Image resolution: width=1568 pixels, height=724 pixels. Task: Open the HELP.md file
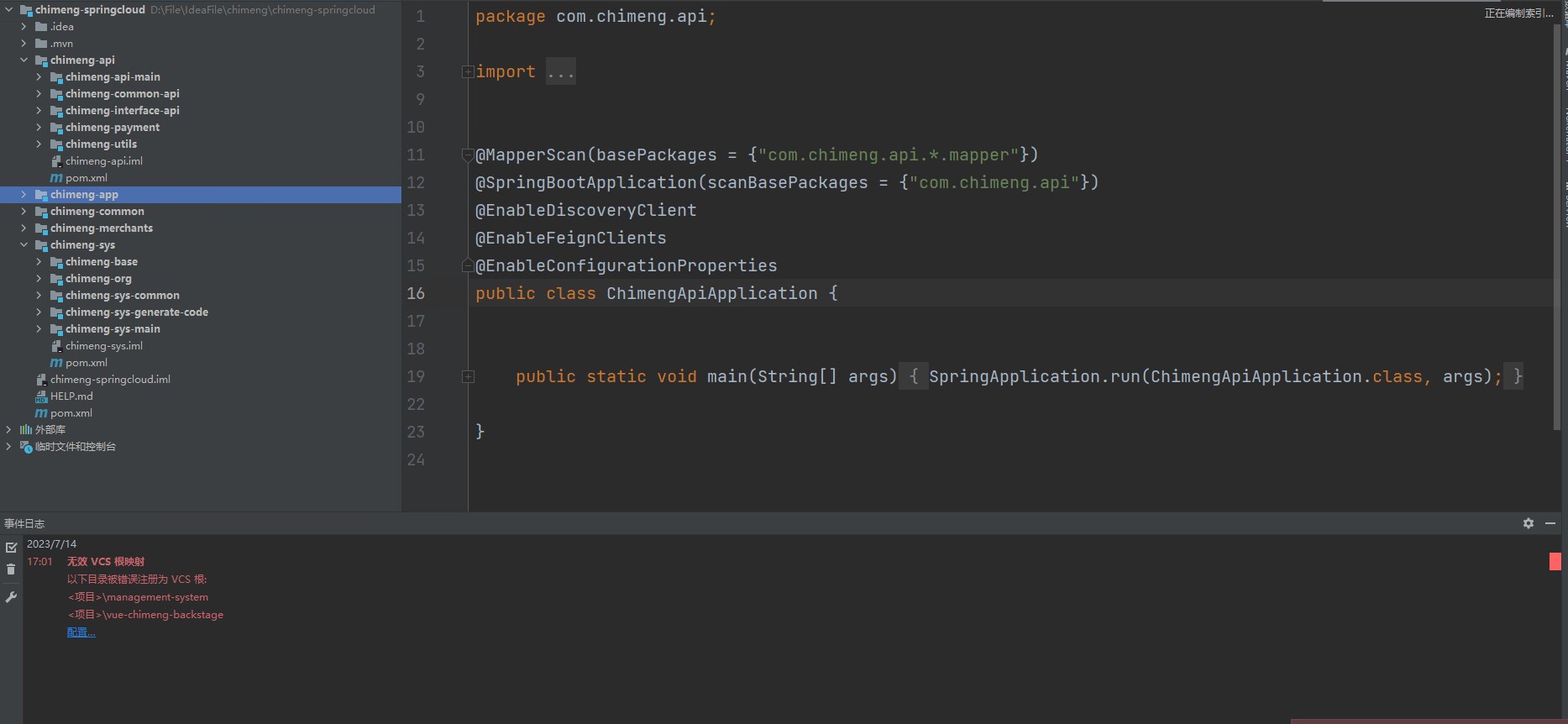click(x=71, y=396)
